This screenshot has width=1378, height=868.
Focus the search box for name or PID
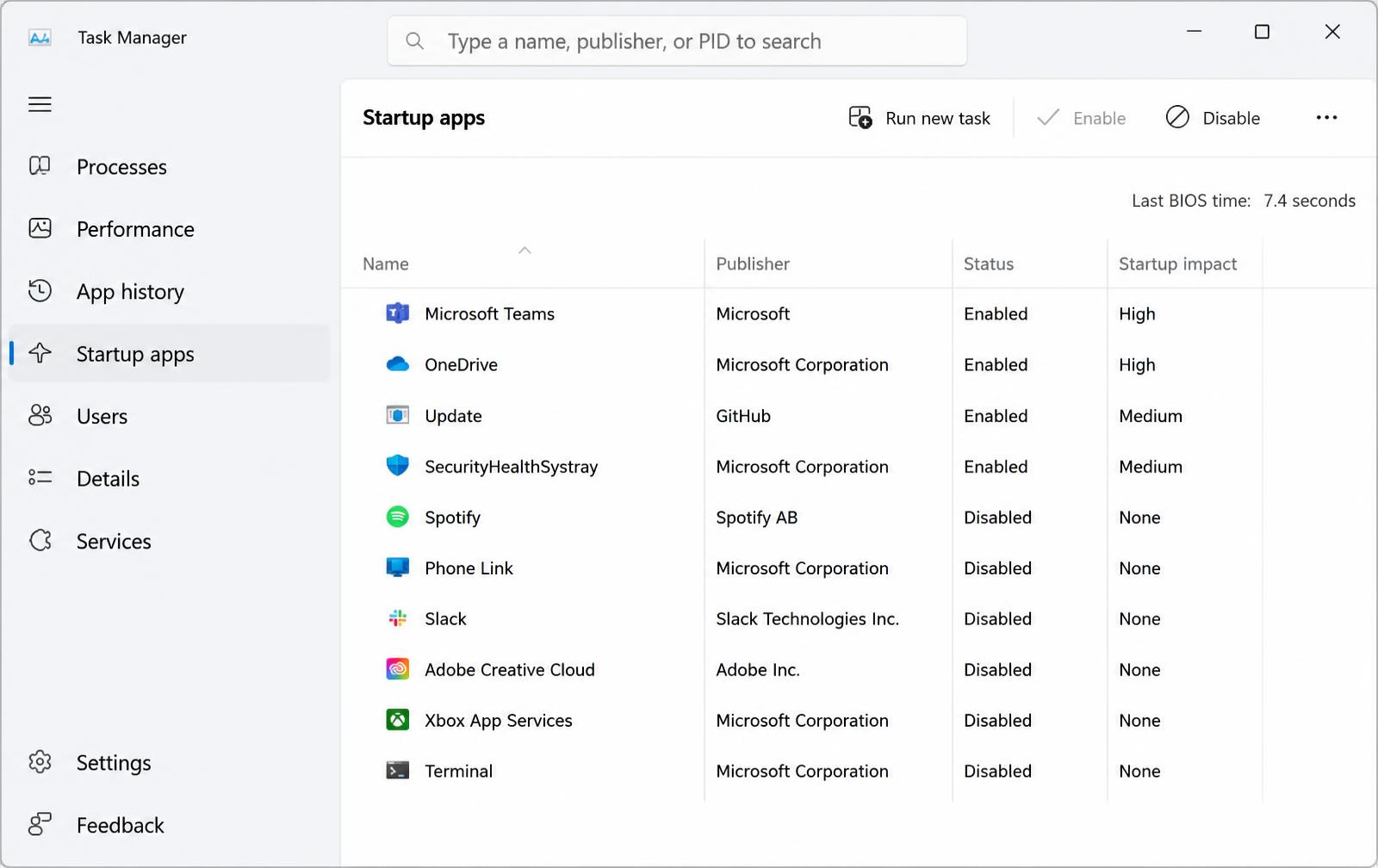677,41
